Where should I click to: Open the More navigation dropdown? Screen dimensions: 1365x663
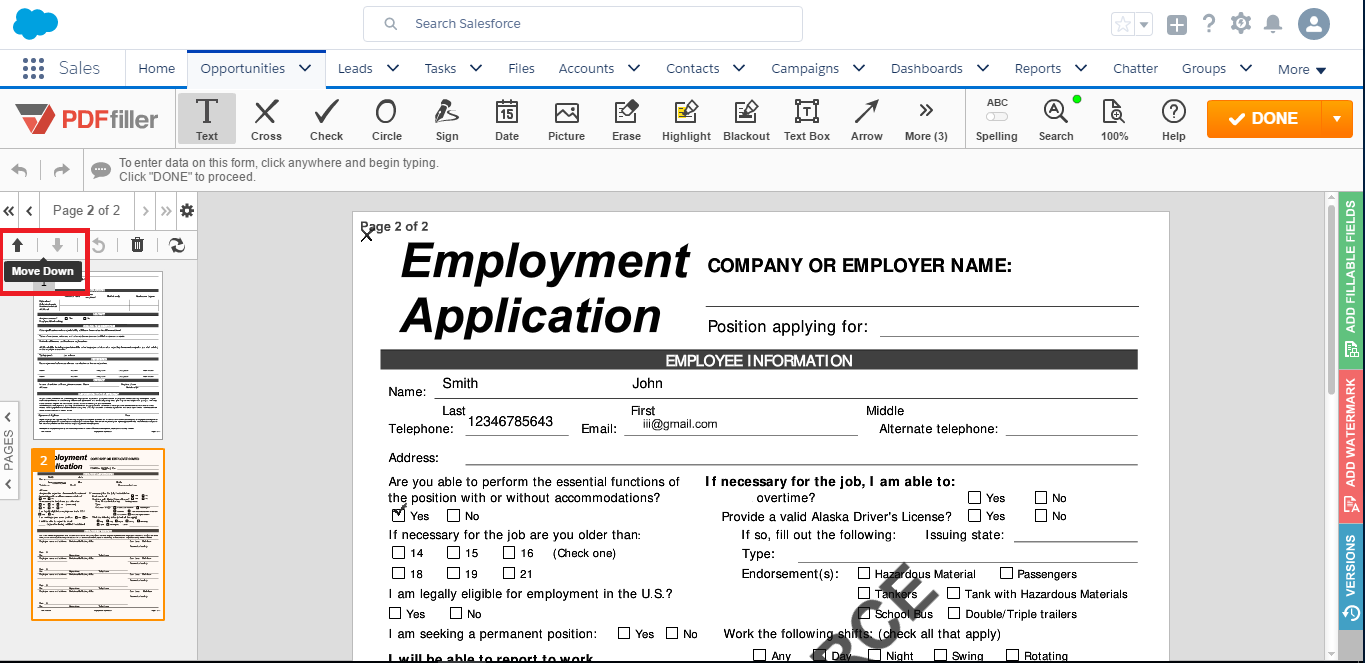1302,69
